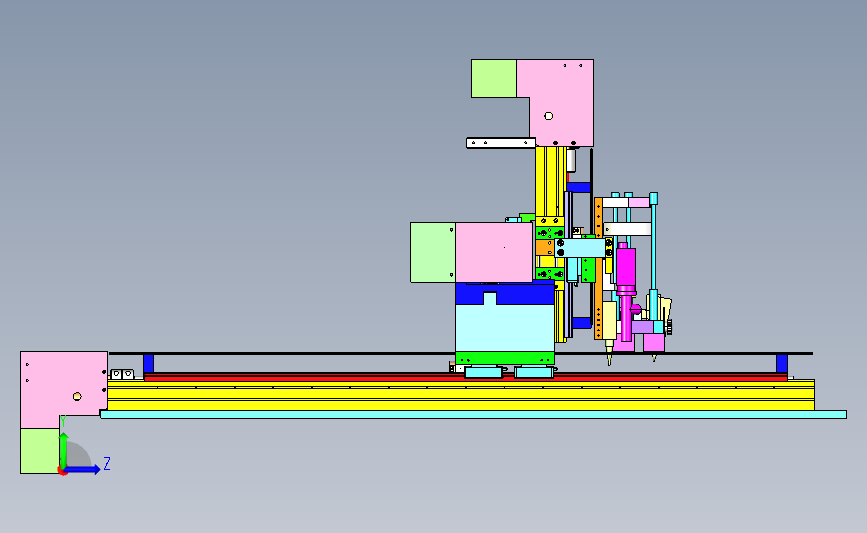Click the blue Z axis arrow of the triad
The image size is (867, 533).
click(83, 470)
